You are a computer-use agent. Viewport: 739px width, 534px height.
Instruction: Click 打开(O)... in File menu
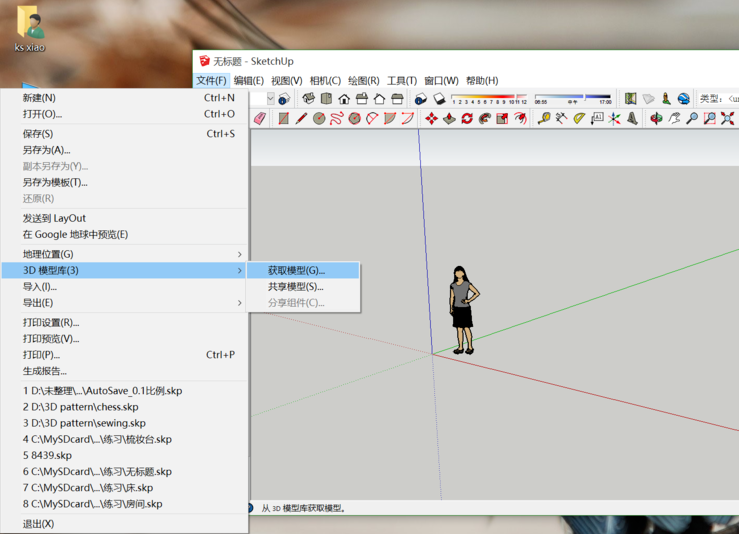(124, 114)
